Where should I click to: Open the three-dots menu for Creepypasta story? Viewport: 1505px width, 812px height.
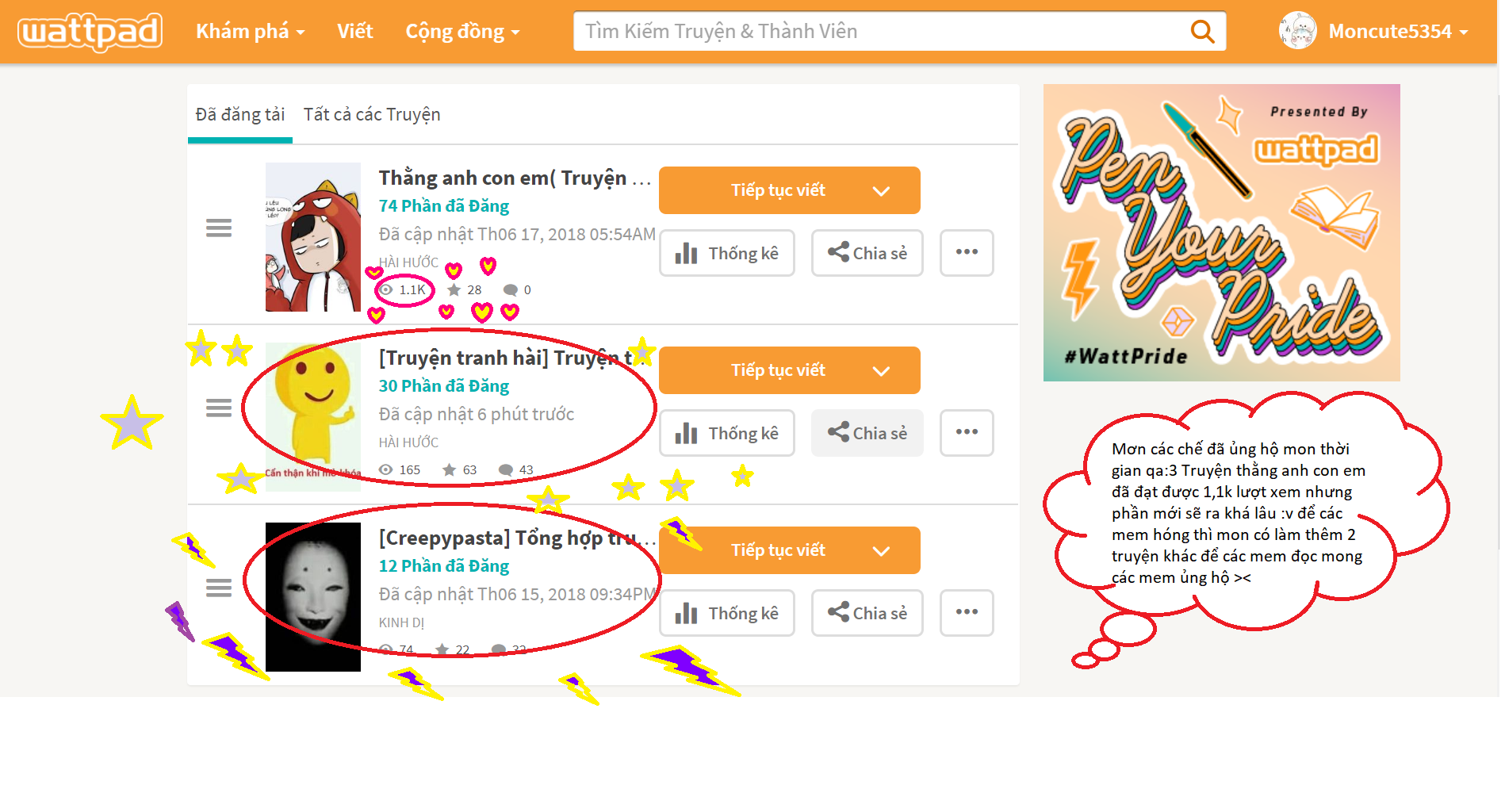(x=966, y=612)
